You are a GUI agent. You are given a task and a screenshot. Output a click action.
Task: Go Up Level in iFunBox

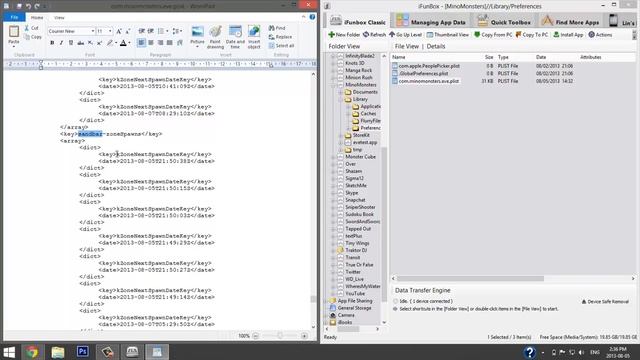[405, 35]
